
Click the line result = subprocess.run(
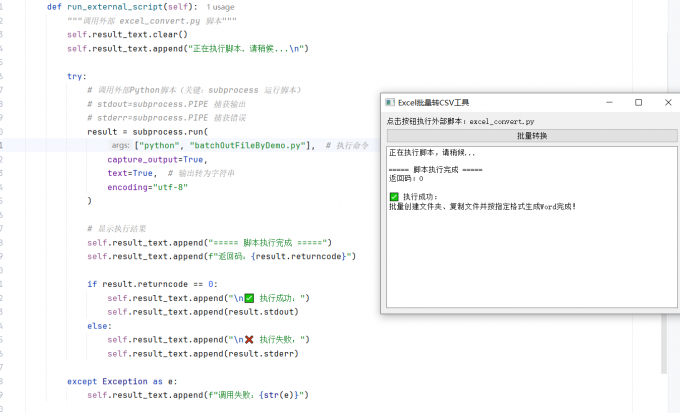pos(147,132)
